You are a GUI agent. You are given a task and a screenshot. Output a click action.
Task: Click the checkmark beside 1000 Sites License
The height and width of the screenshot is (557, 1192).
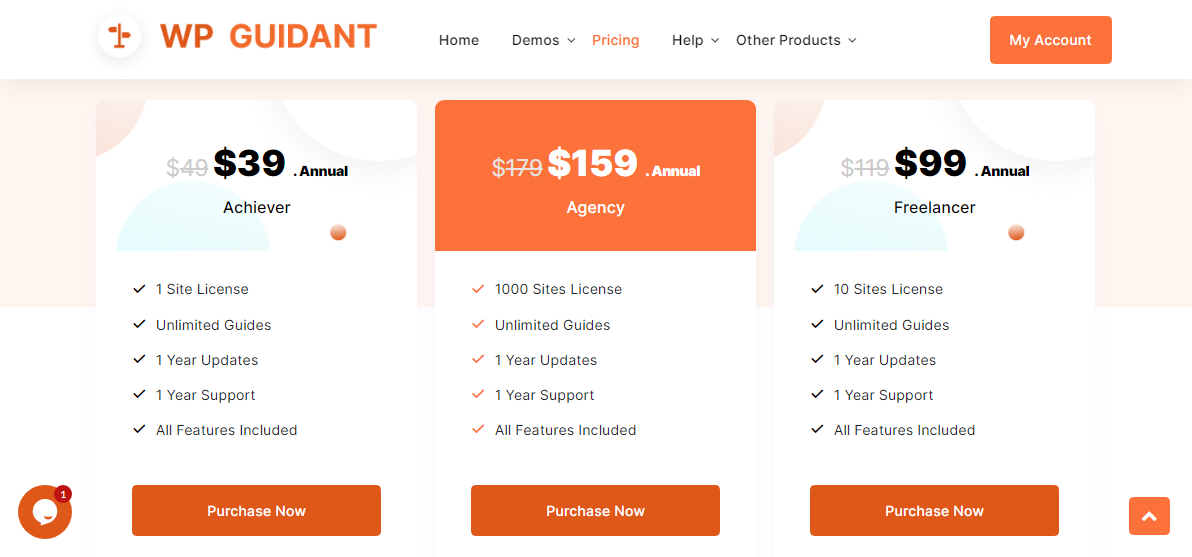[478, 289]
